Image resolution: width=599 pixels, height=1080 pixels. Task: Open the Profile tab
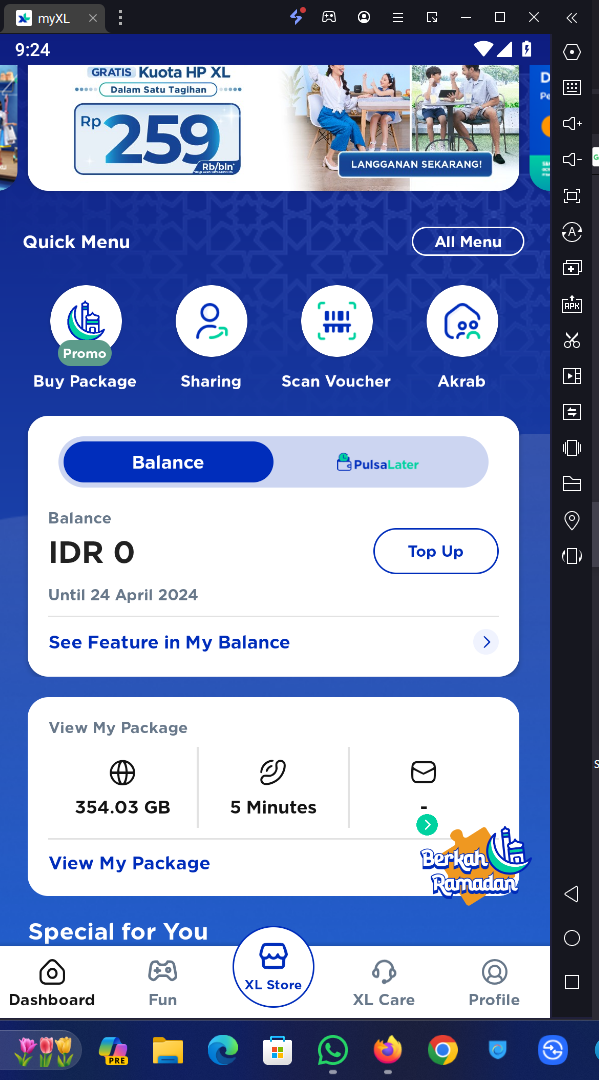pyautogui.click(x=494, y=983)
